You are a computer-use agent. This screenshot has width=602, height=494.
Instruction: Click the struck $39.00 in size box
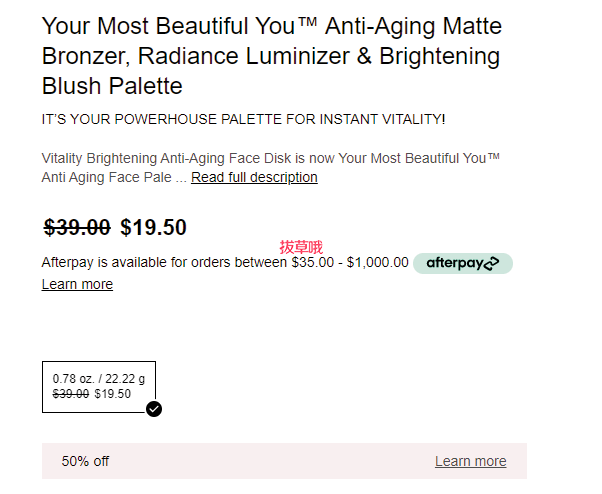click(x=71, y=394)
